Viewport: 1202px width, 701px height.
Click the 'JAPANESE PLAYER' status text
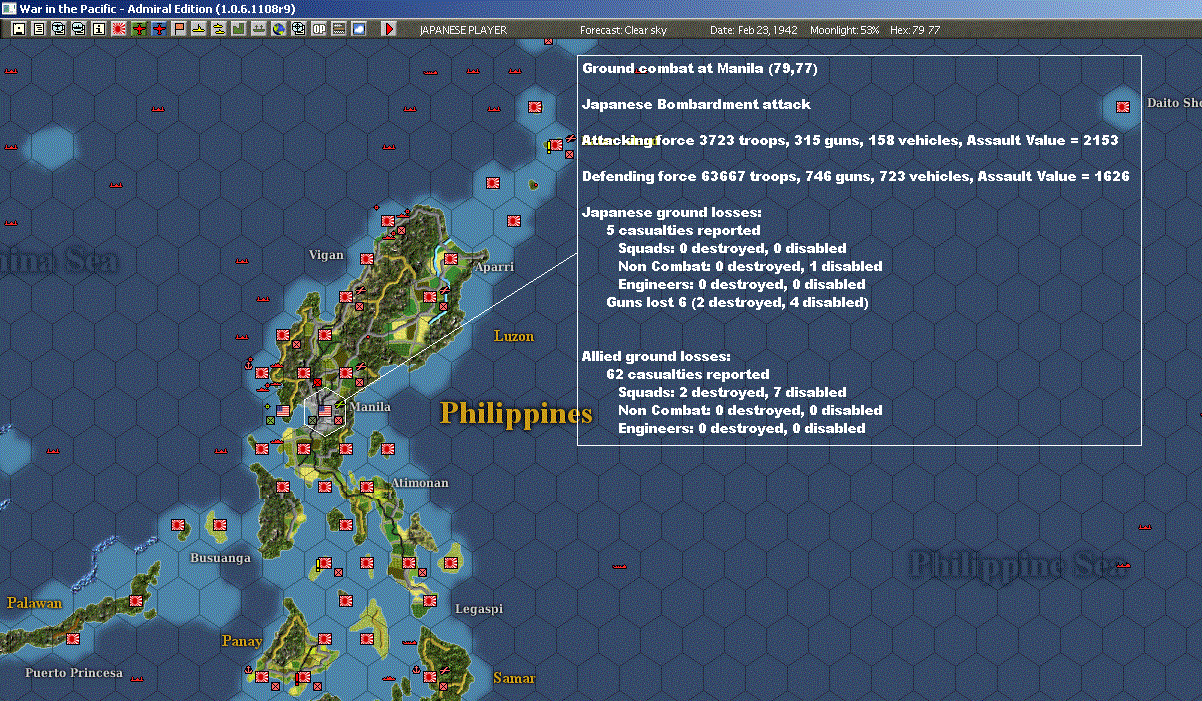click(463, 30)
